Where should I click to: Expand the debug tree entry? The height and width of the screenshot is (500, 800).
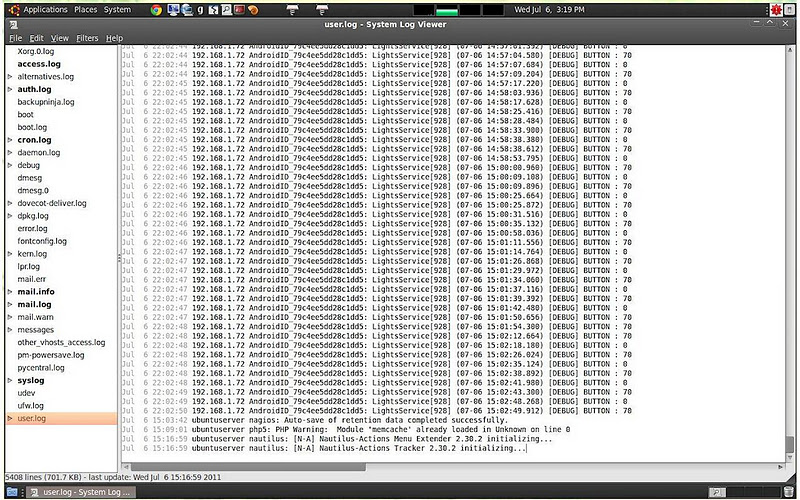tap(10, 165)
